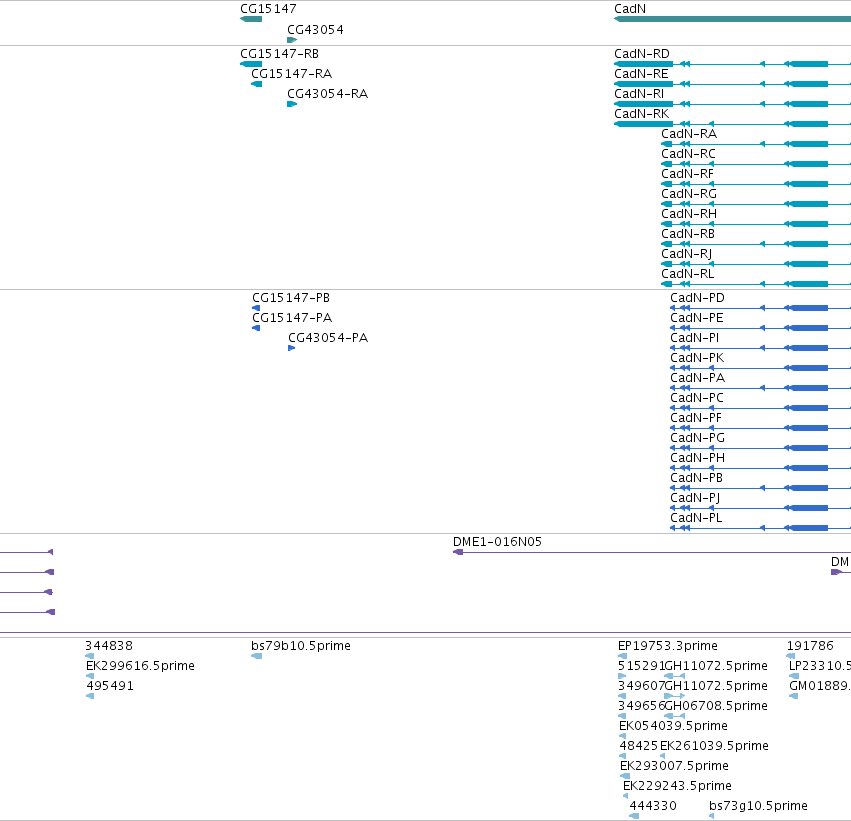The image size is (851, 821).
Task: Select the CadN-RH transcript label
Action: pos(689,214)
